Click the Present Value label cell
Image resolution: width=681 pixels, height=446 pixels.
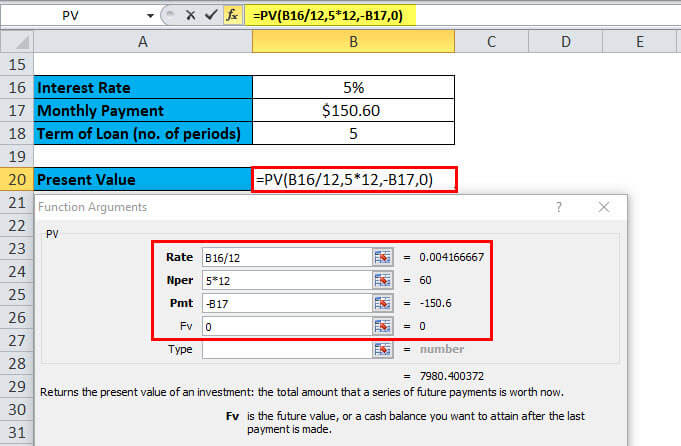(143, 179)
